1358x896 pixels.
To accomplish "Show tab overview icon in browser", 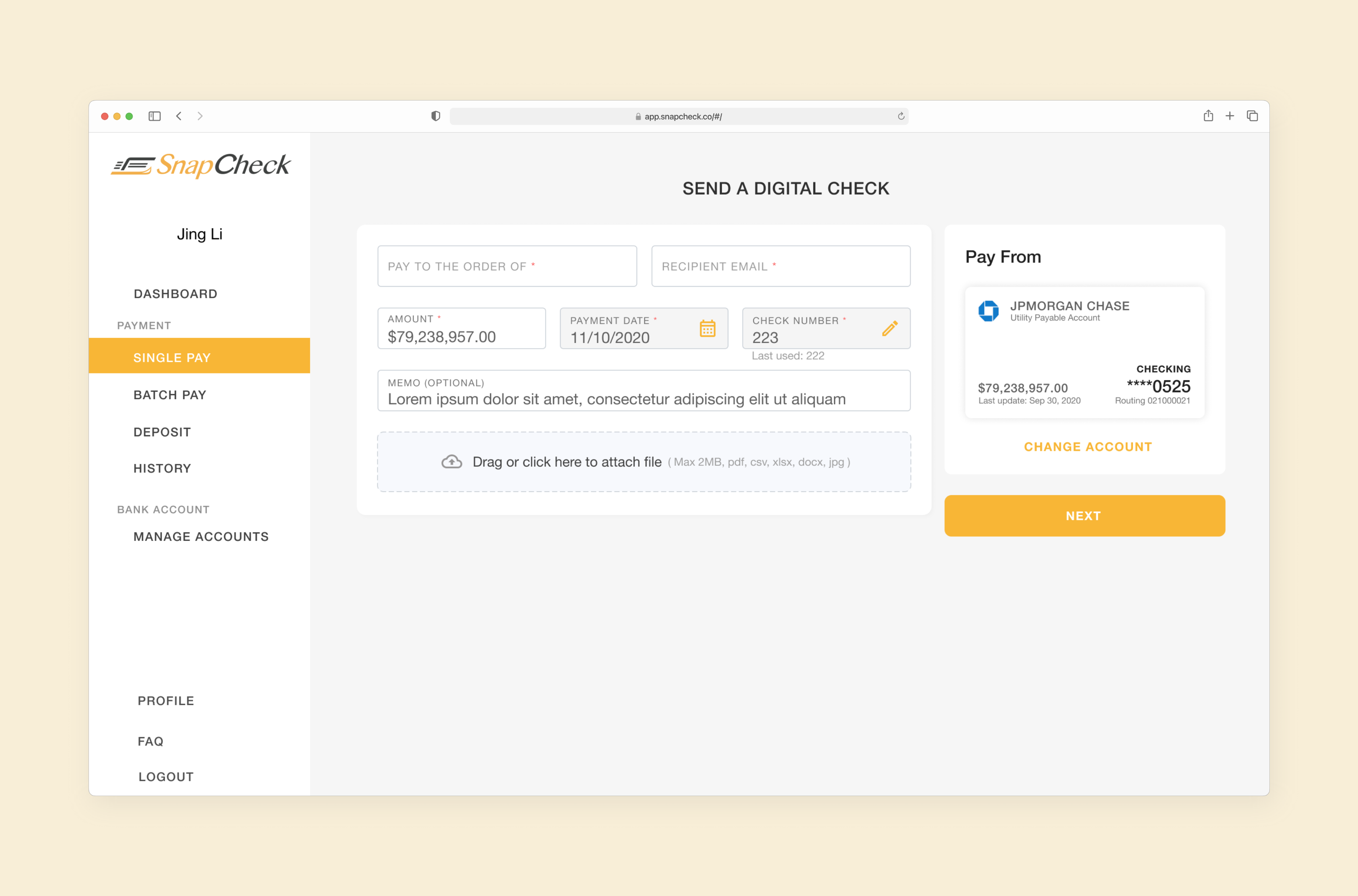I will 1252,116.
